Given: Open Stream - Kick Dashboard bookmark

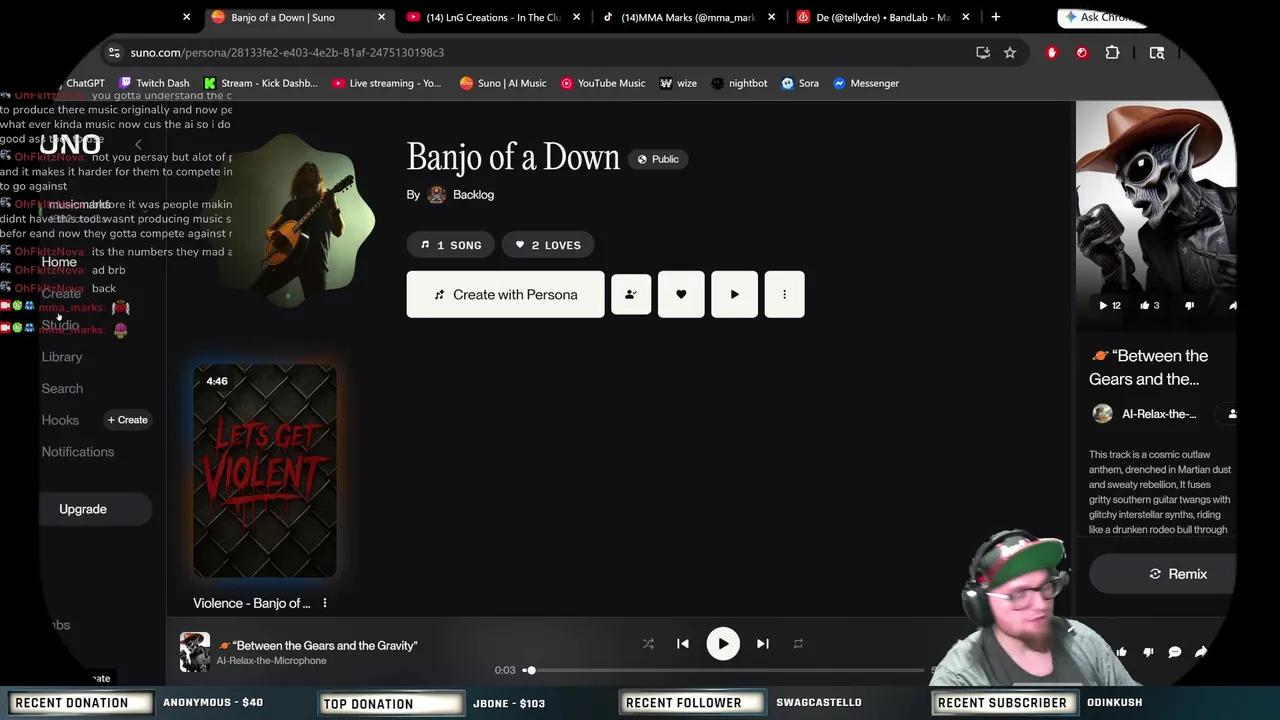Looking at the screenshot, I should coord(260,84).
